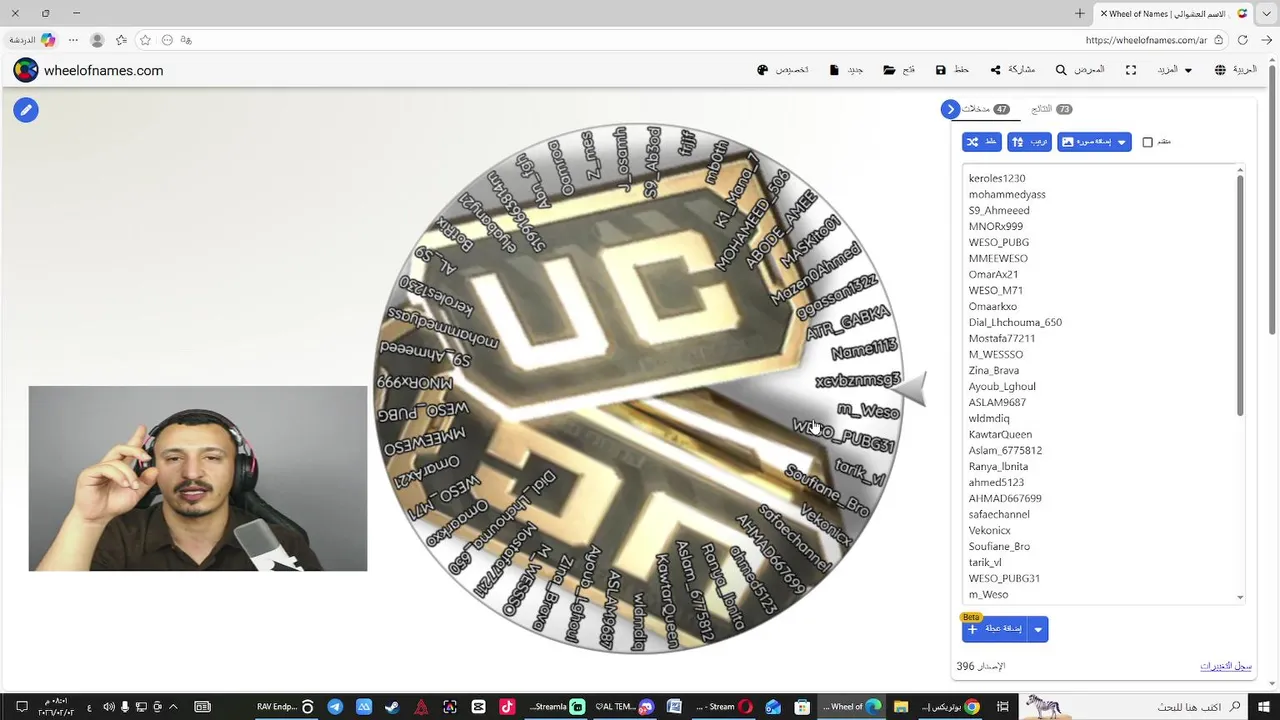Click the Add wheel button
The height and width of the screenshot is (720, 1280).
coord(996,629)
